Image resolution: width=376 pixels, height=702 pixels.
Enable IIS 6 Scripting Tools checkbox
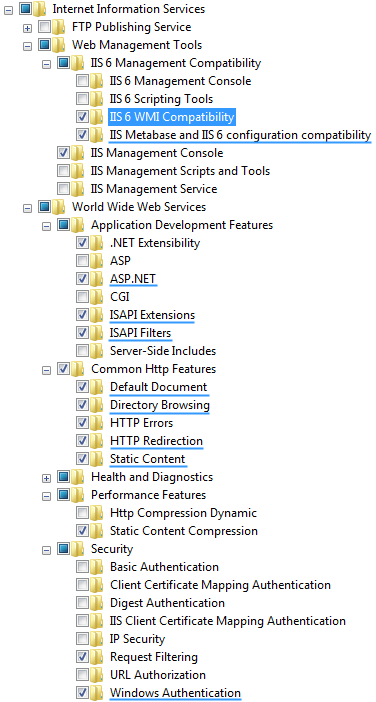click(82, 99)
